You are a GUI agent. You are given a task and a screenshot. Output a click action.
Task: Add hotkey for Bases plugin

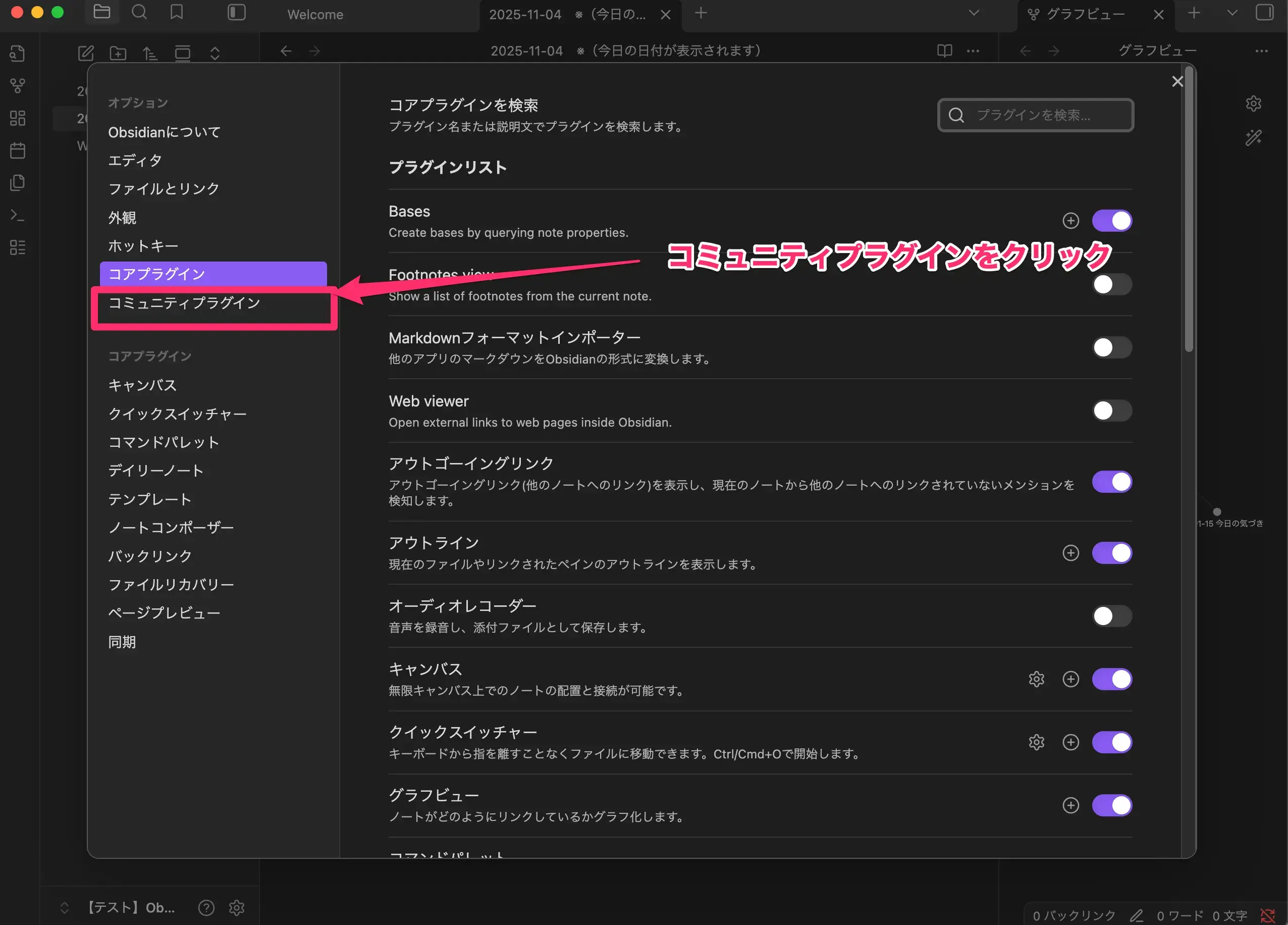[1070, 221]
